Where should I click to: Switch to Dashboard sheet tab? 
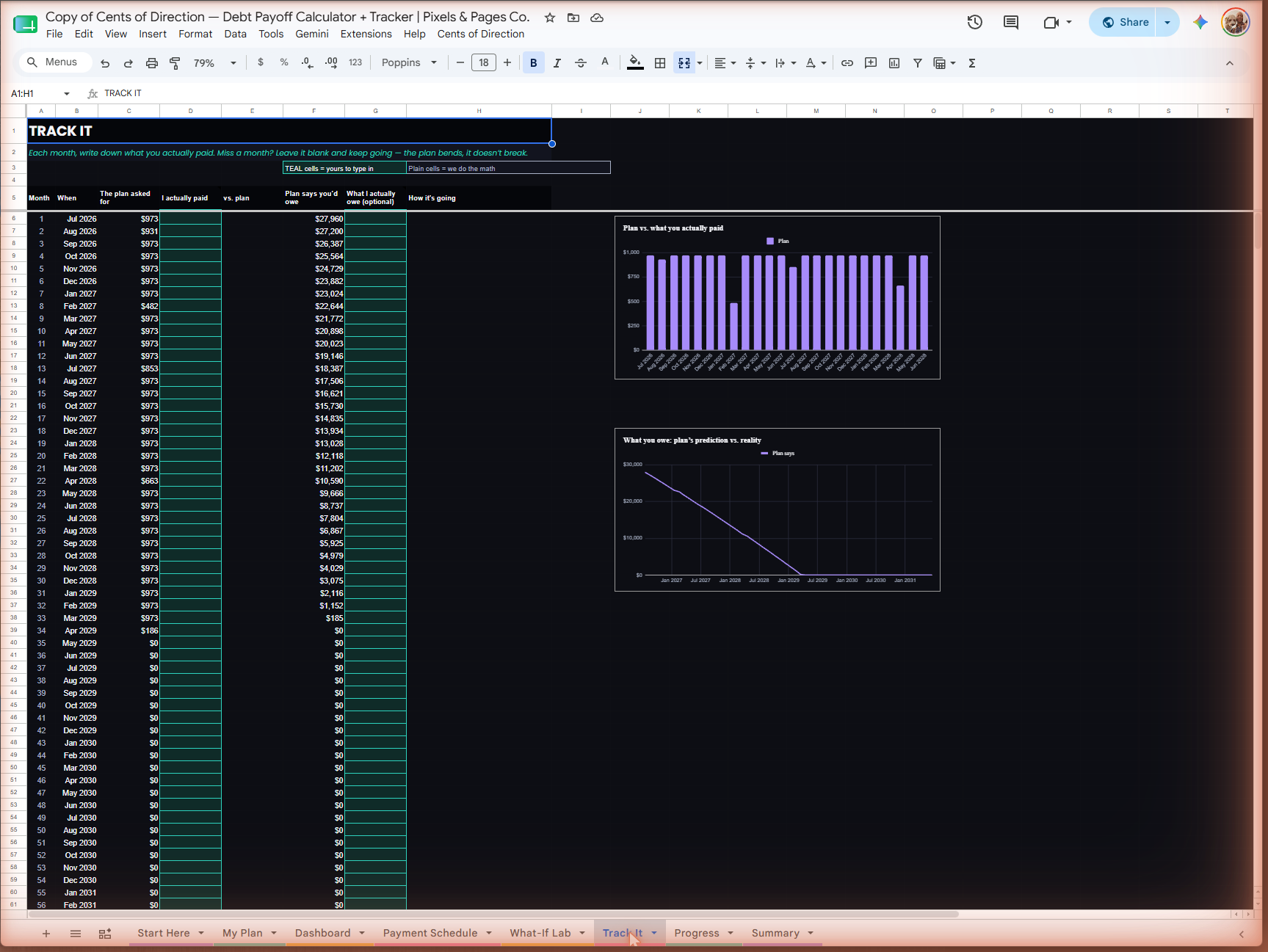point(323,933)
